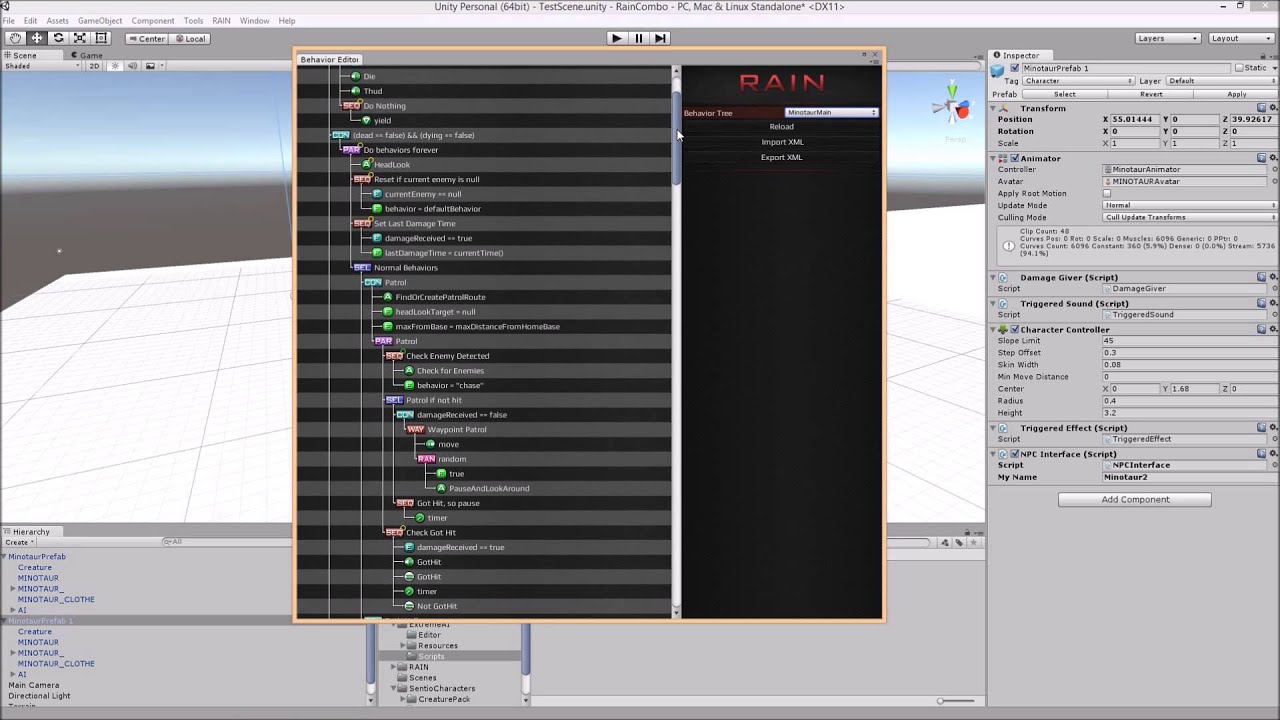Select the Rotate tool in the toolbar
Viewport: 1280px width, 720px height.
coord(58,38)
